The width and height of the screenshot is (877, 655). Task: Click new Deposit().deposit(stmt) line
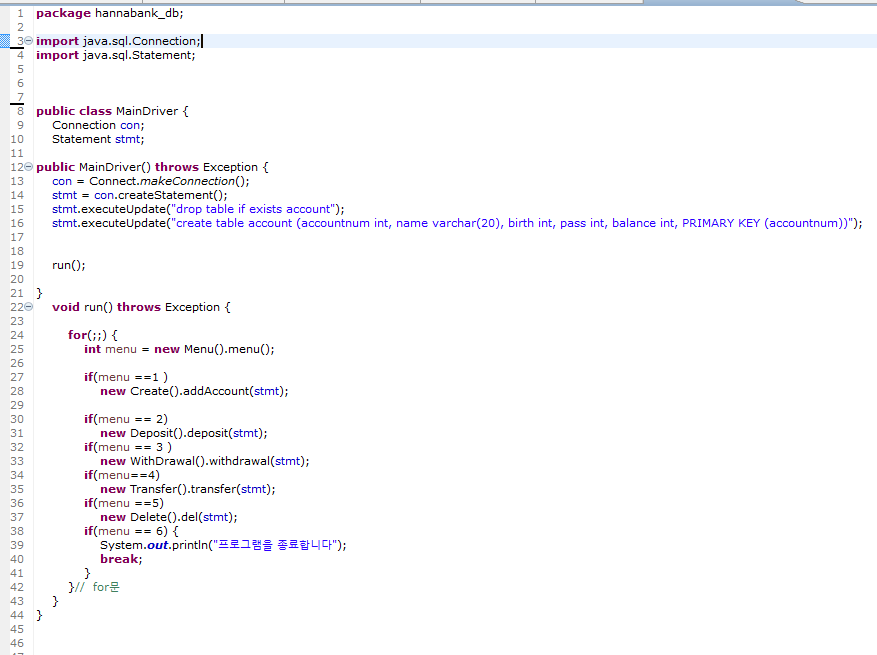tap(183, 433)
